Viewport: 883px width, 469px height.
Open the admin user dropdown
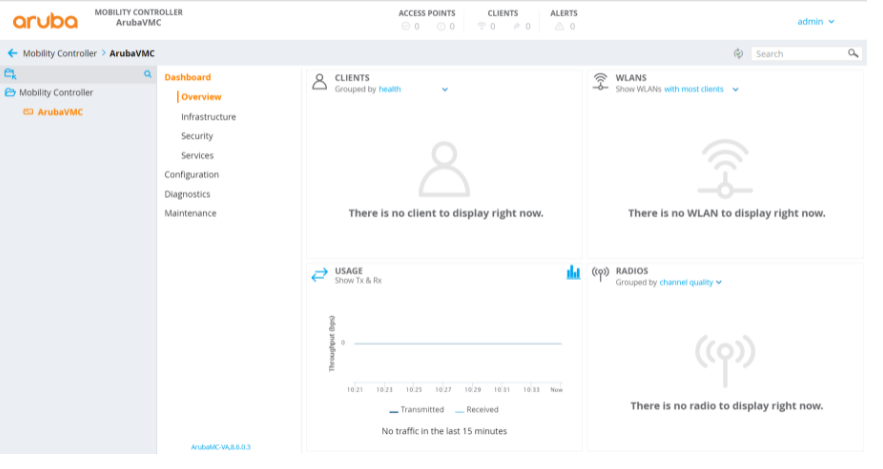click(816, 21)
